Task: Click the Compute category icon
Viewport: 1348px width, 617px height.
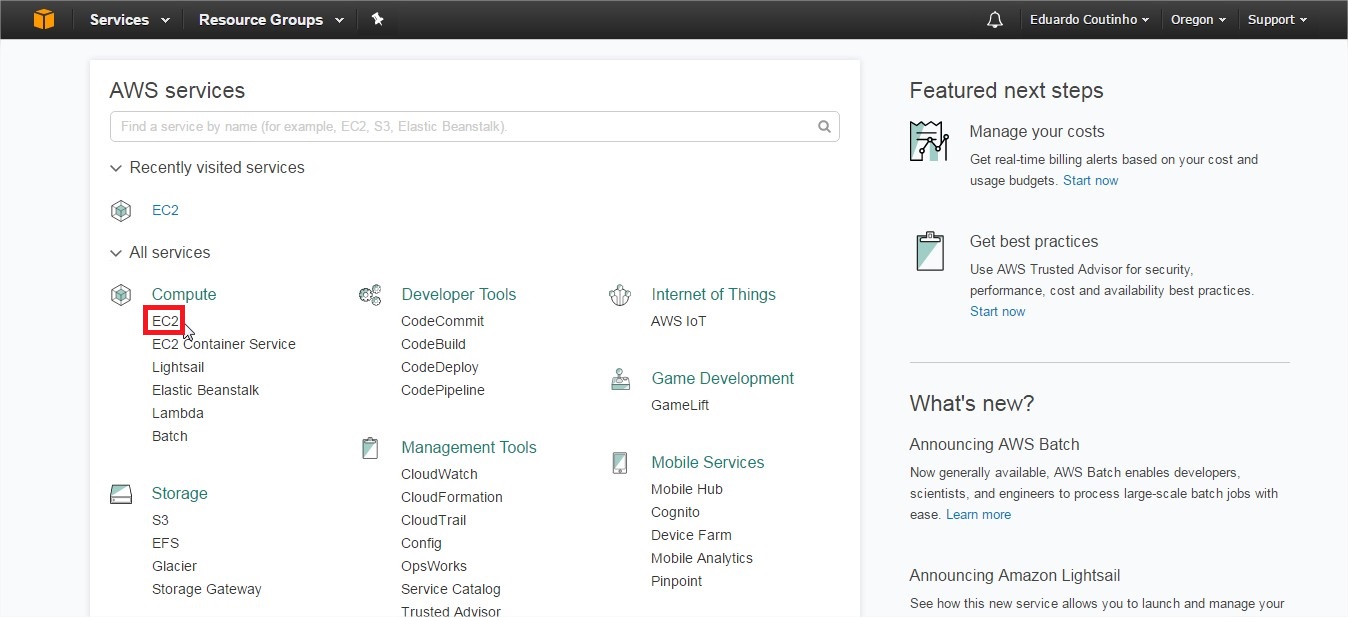Action: pos(121,294)
